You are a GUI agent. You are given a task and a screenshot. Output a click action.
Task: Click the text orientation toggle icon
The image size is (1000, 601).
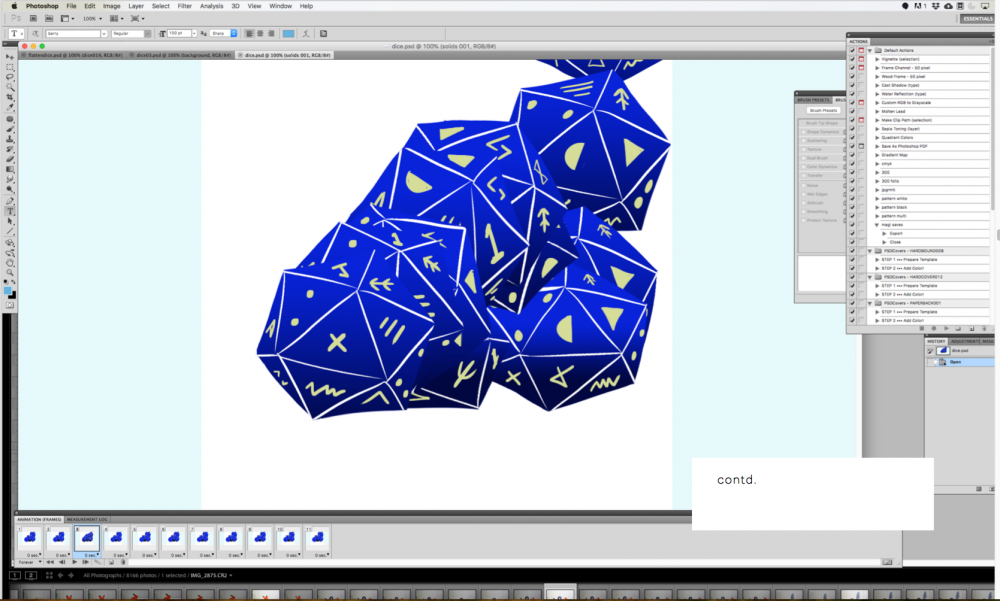(x=35, y=34)
